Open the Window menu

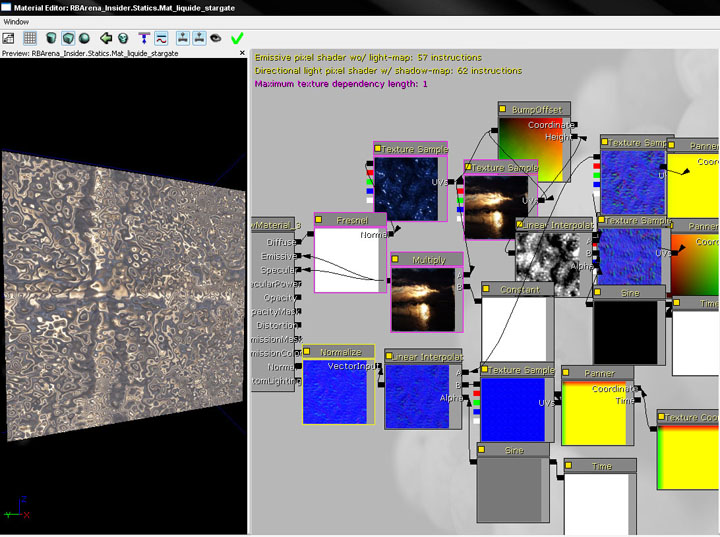point(16,22)
